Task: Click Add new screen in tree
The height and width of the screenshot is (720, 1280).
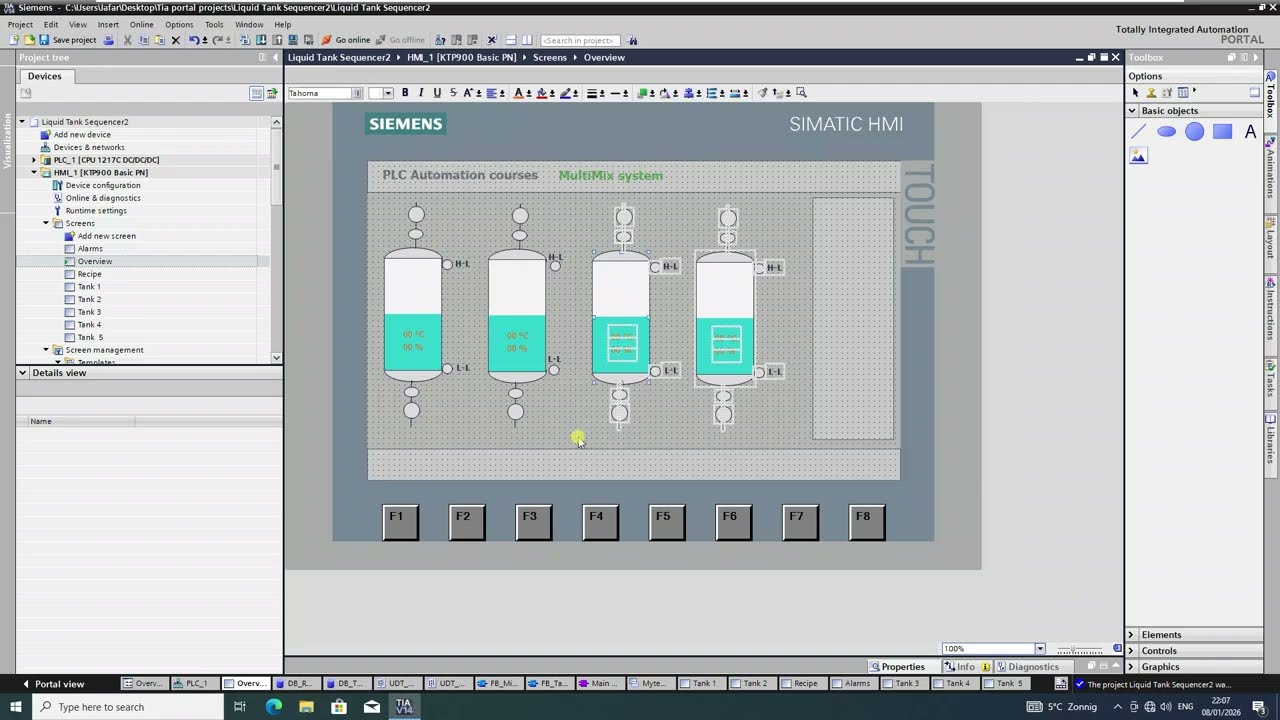Action: coord(106,236)
